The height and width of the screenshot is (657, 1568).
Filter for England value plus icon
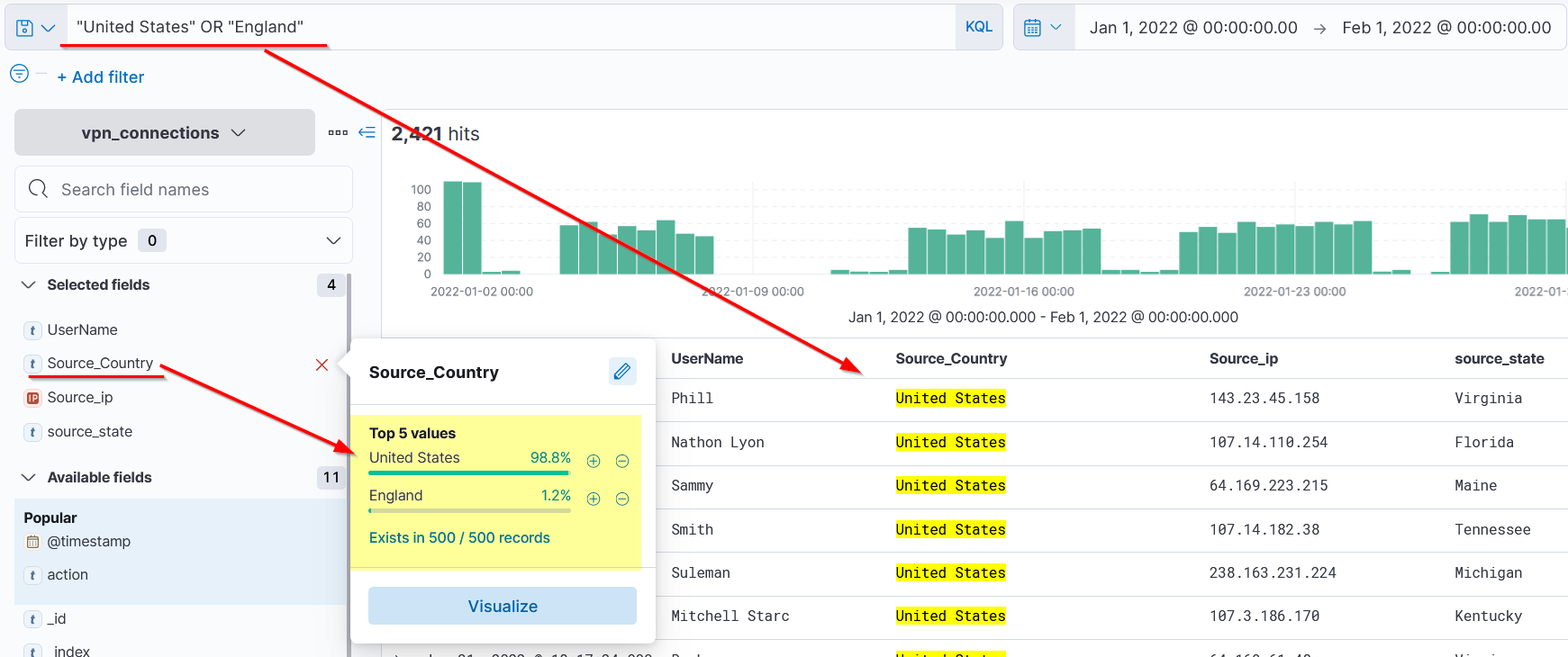click(594, 499)
